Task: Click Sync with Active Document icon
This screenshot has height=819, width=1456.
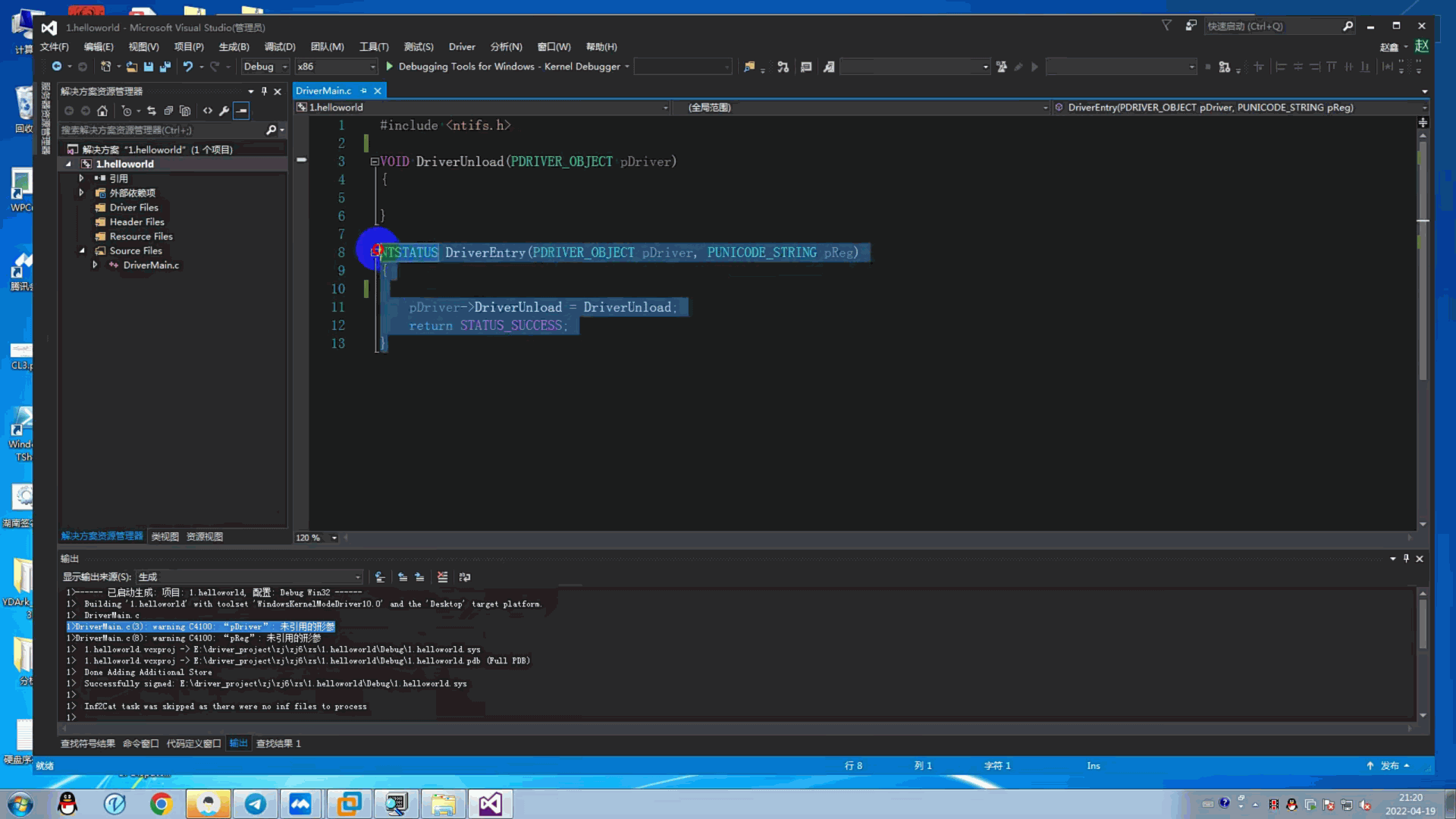Action: [x=152, y=111]
